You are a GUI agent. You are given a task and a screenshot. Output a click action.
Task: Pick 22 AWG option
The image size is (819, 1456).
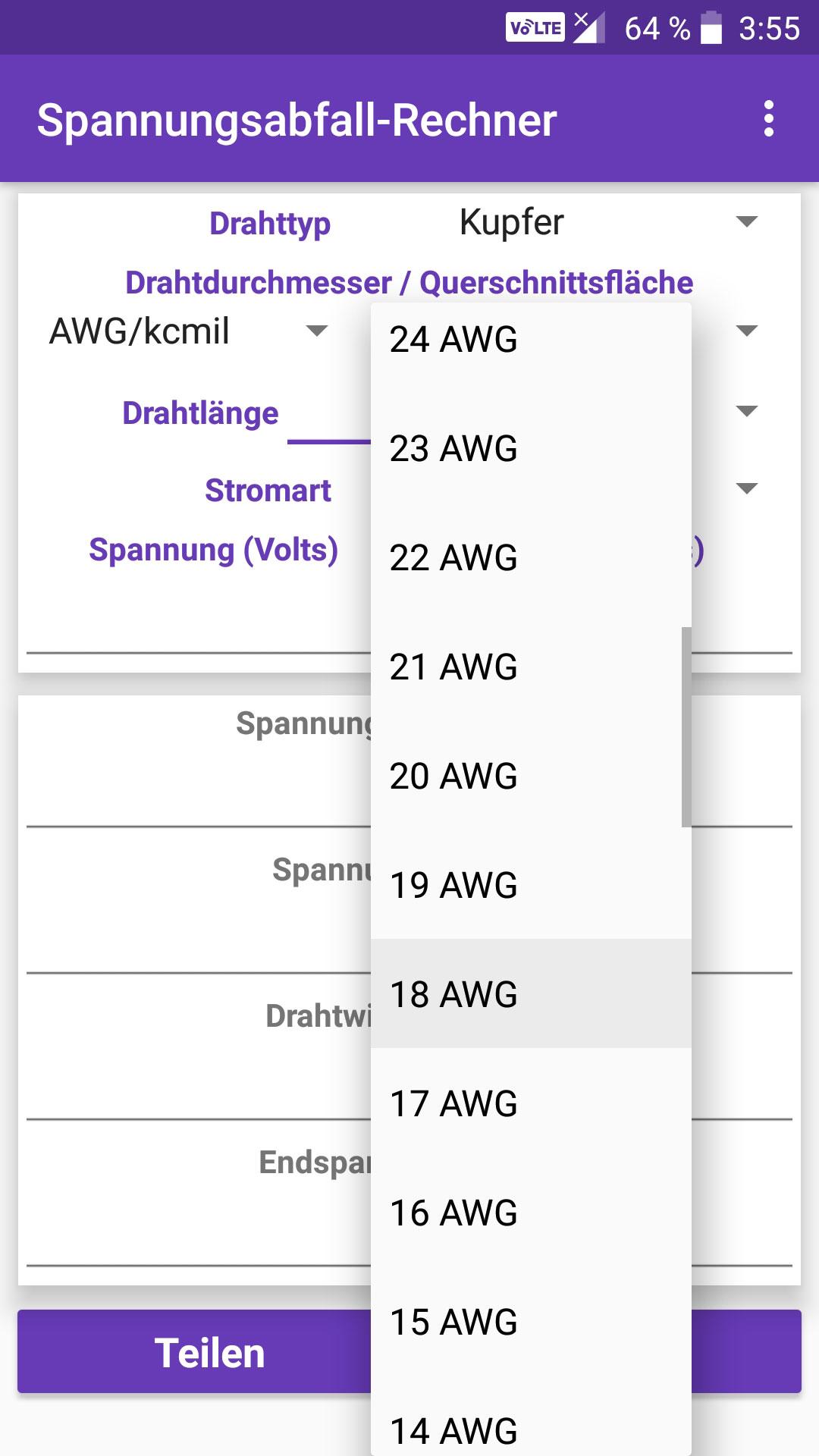(531, 557)
